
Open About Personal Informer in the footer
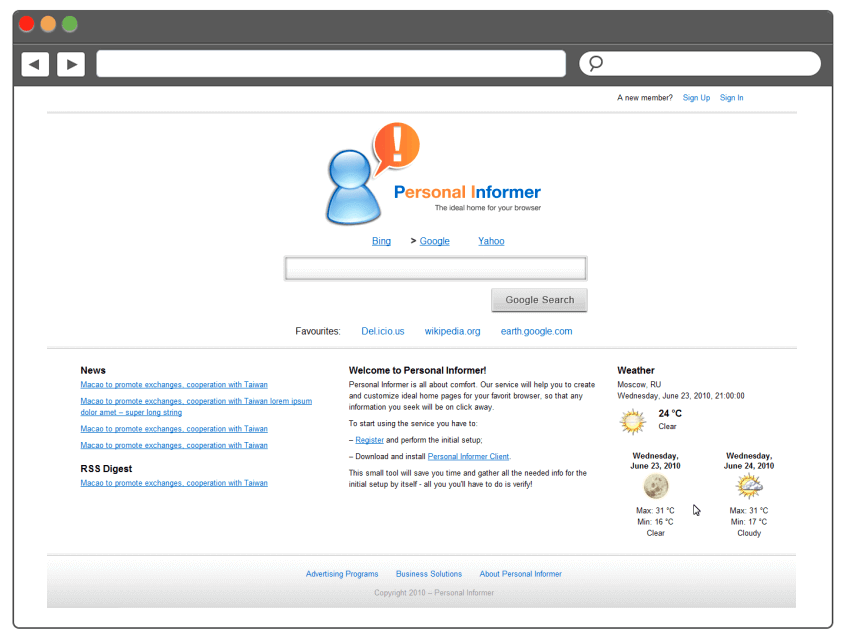[520, 574]
